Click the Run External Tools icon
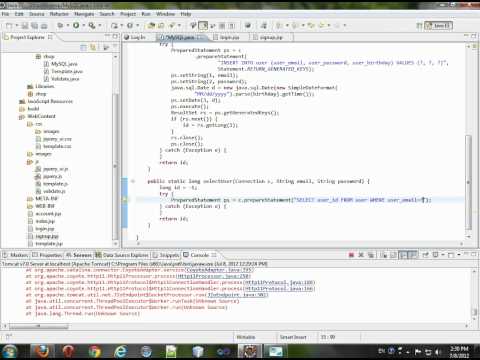The width and height of the screenshot is (480, 360). (x=92, y=25)
